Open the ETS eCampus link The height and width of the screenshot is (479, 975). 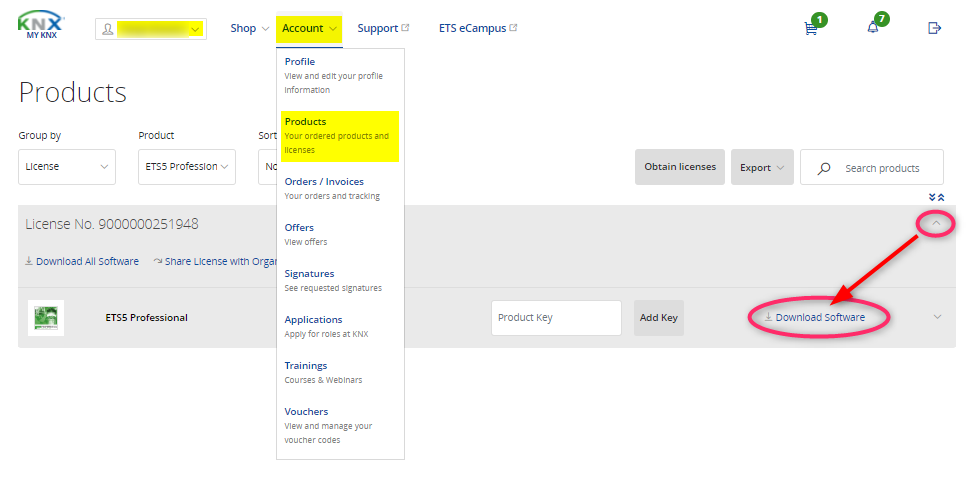[x=478, y=29]
